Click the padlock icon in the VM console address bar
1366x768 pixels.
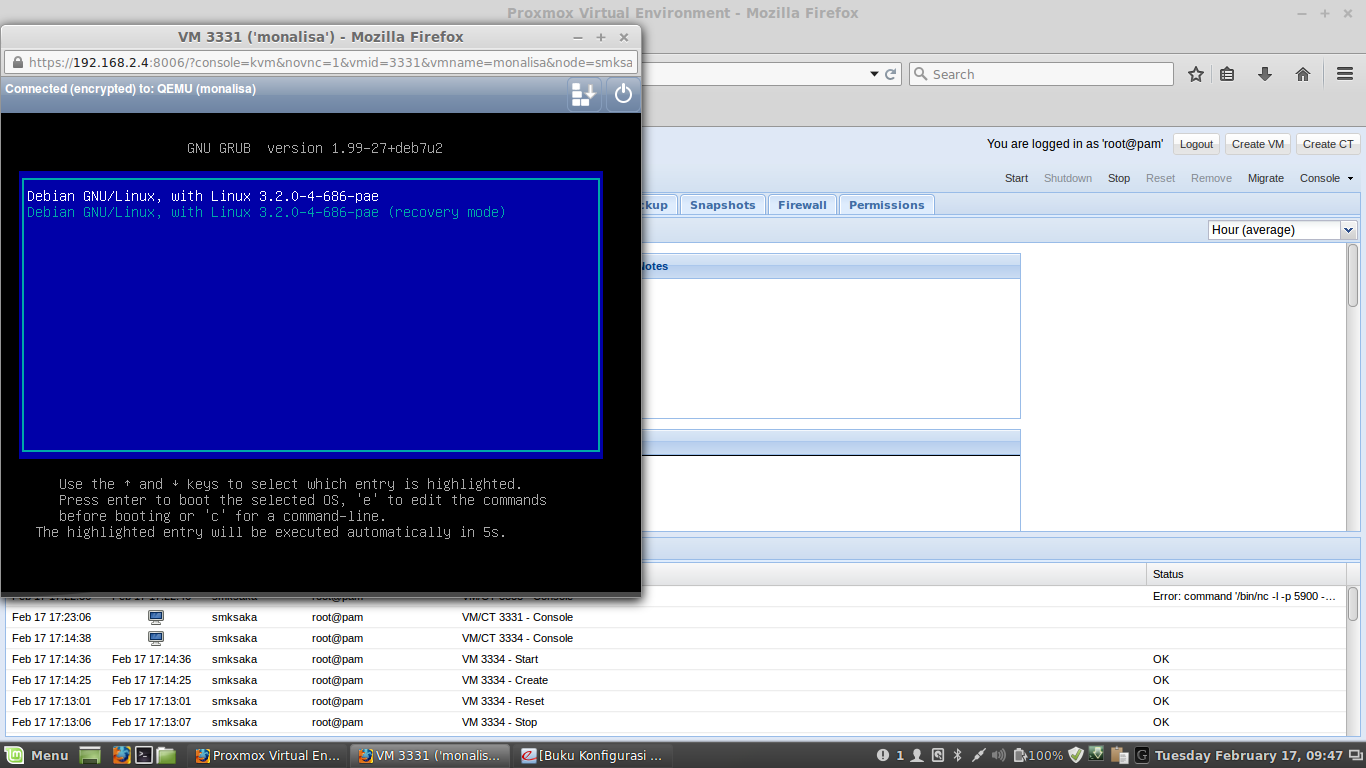click(x=18, y=62)
